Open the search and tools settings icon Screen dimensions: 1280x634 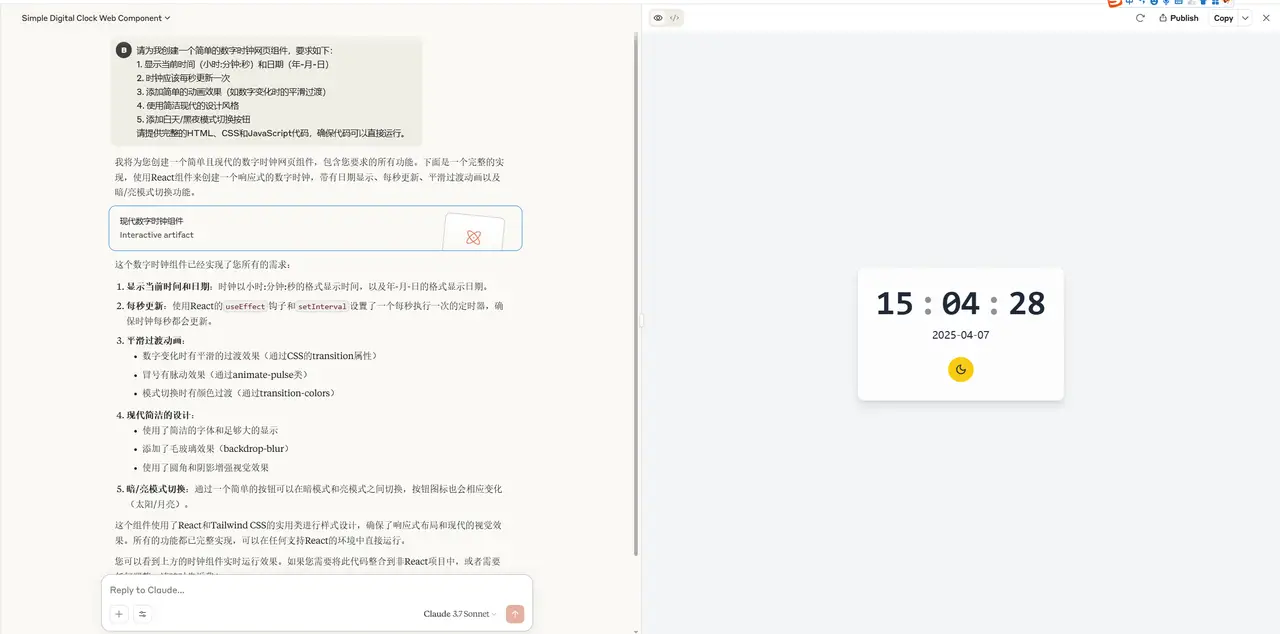(x=142, y=614)
